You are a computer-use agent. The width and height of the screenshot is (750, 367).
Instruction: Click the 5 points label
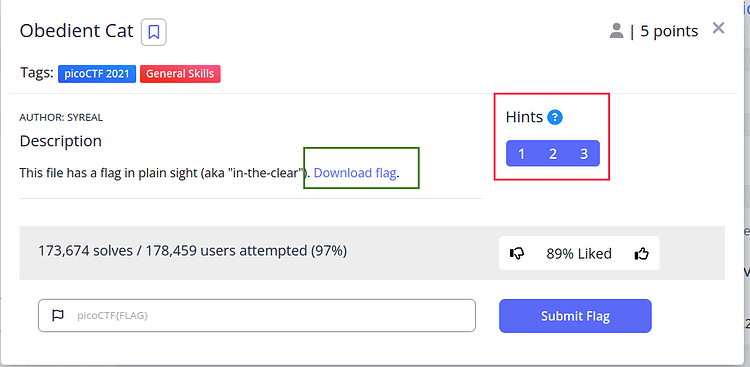point(669,31)
